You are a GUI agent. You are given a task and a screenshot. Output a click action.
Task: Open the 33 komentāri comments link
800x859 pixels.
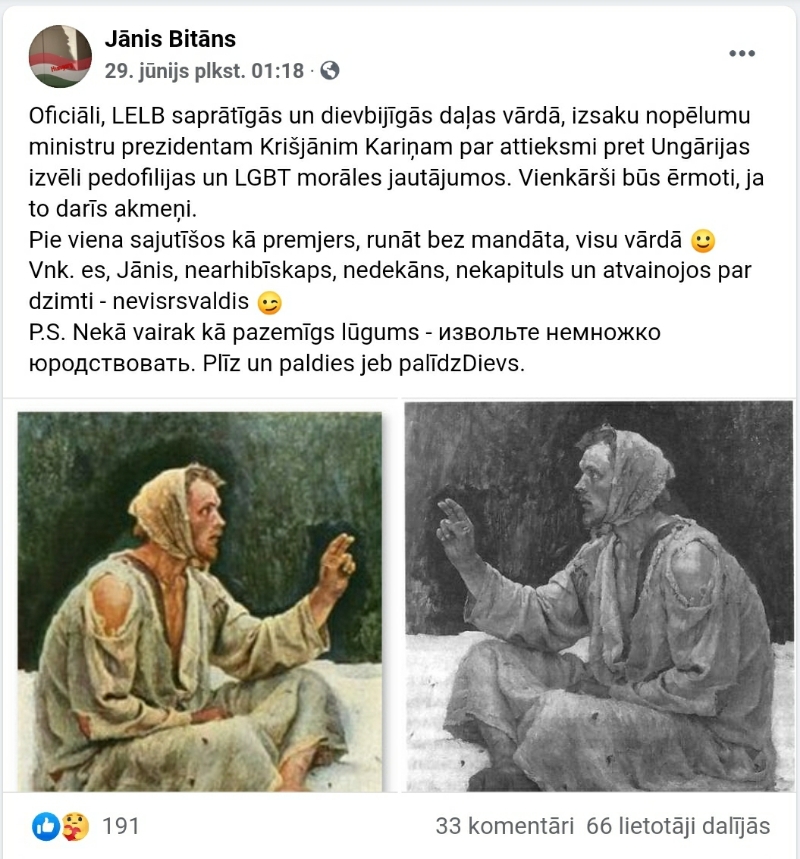(505, 826)
